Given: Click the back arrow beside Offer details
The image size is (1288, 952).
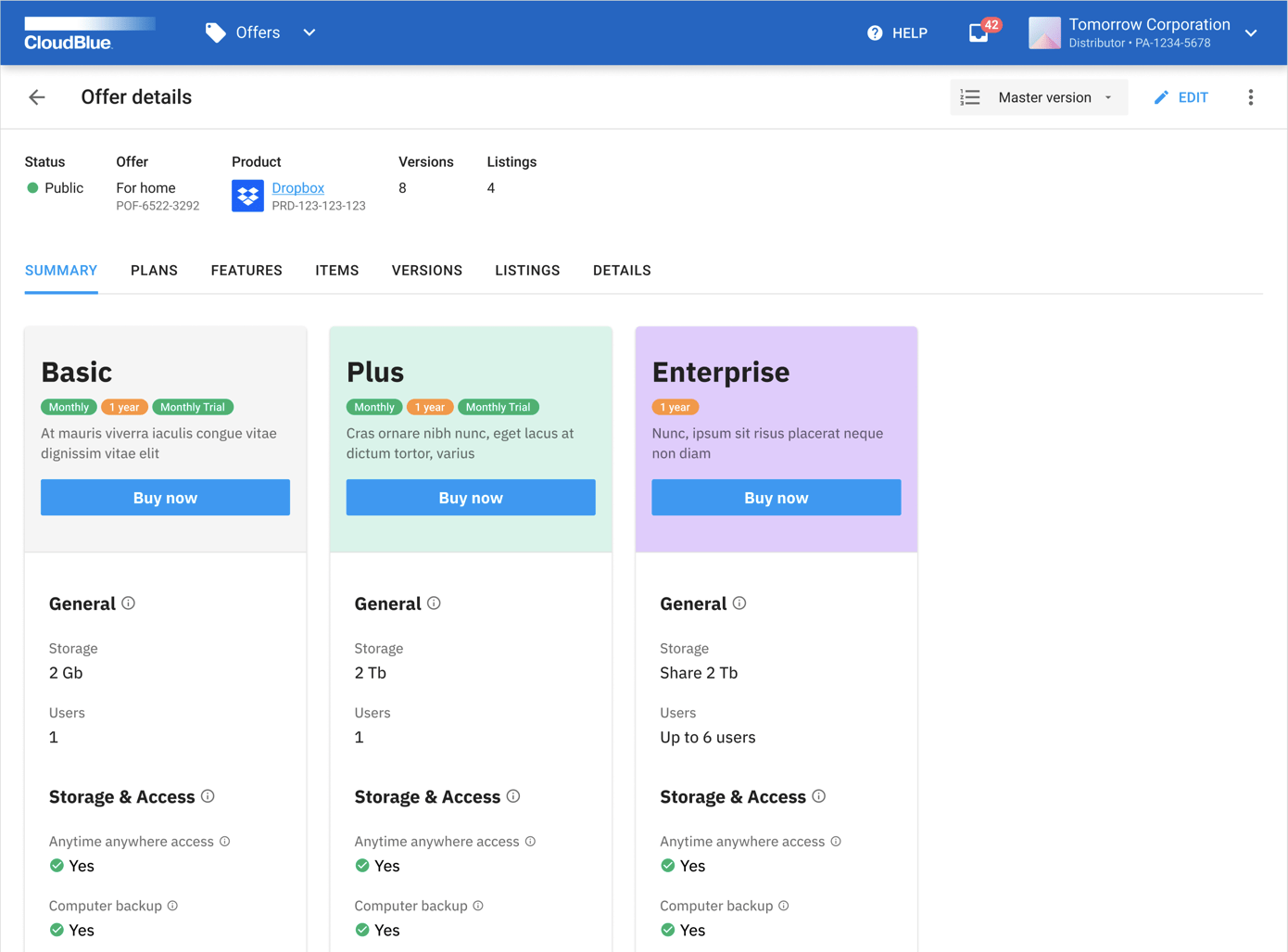Looking at the screenshot, I should [x=36, y=96].
